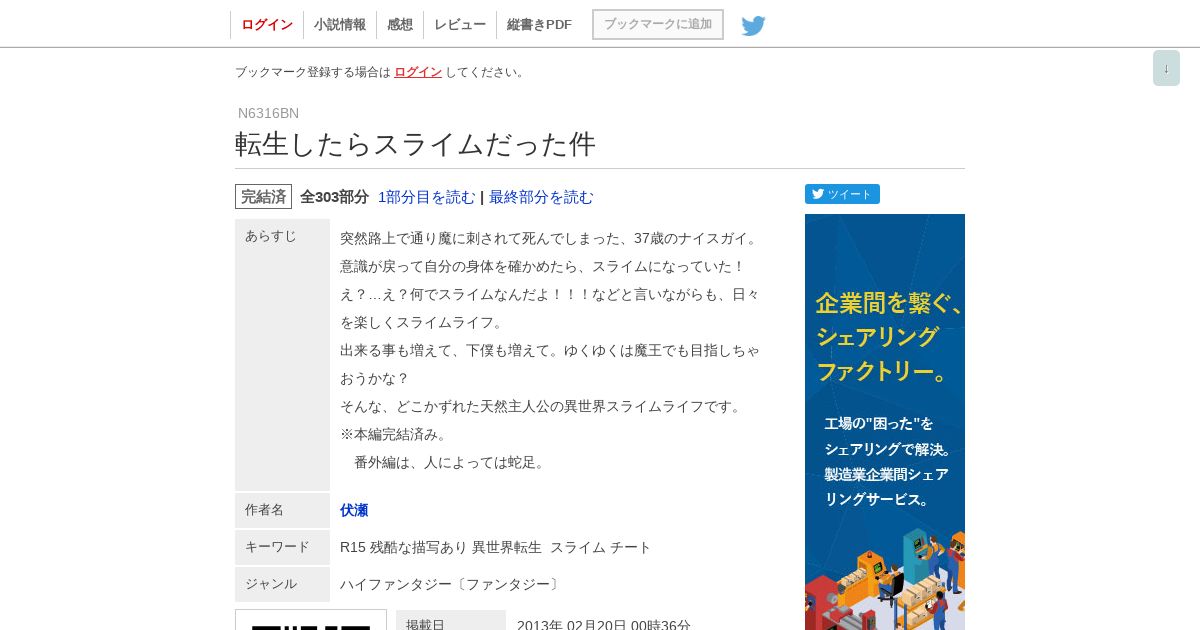The height and width of the screenshot is (630, 1200).
Task: Click the 1部分目を読む link
Action: click(x=427, y=197)
